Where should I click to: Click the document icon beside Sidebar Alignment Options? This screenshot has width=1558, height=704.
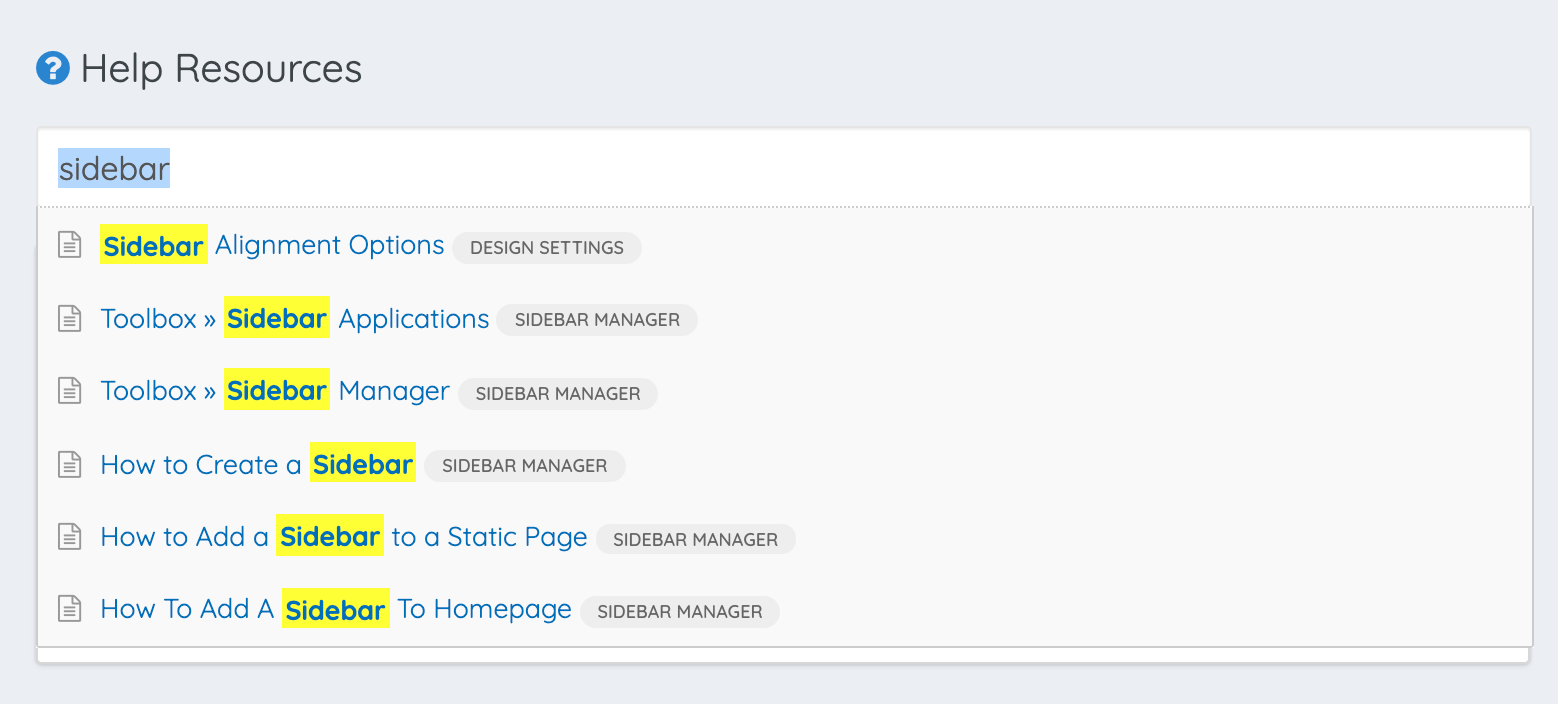[x=69, y=245]
